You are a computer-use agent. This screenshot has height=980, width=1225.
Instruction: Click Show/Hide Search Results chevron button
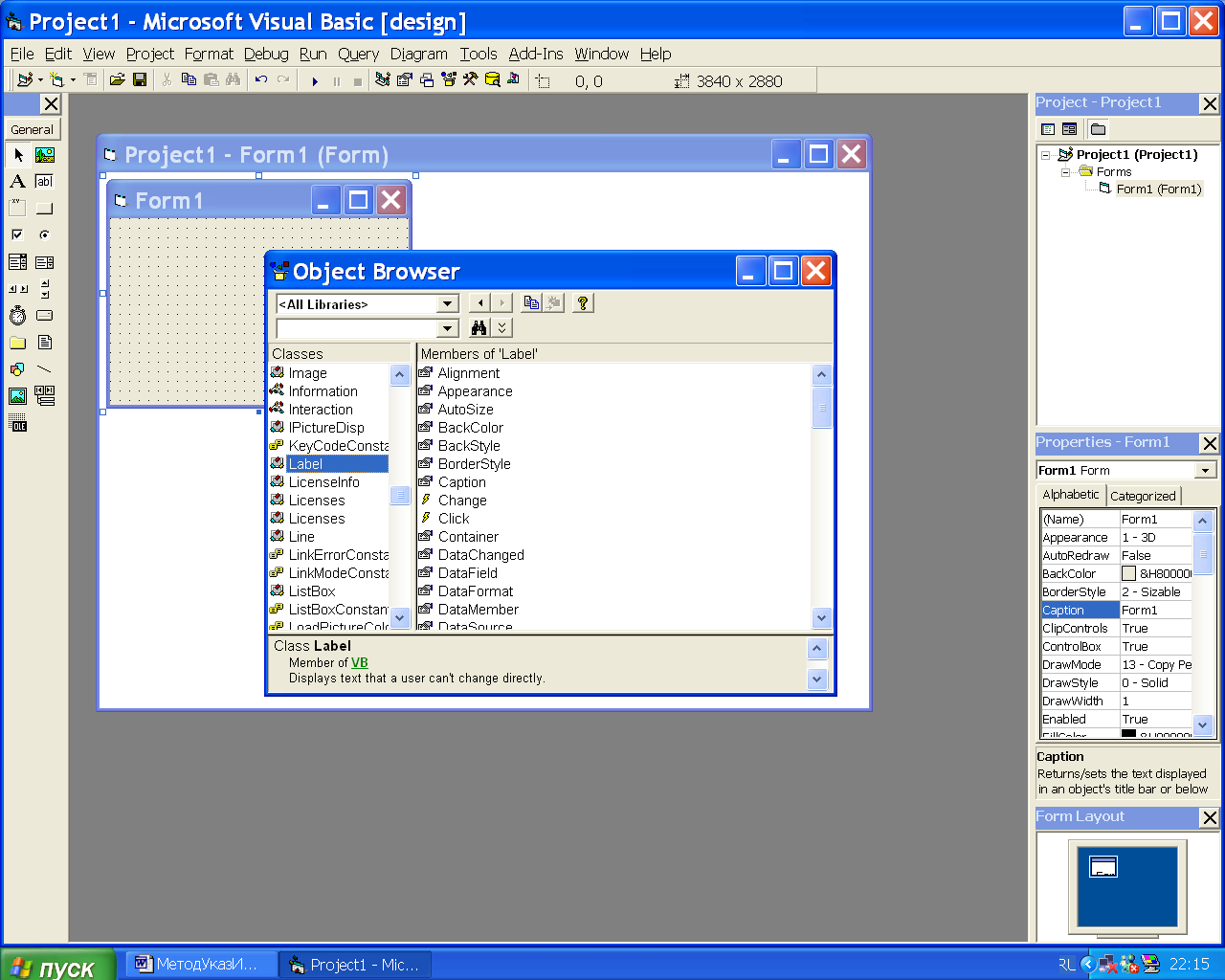502,328
